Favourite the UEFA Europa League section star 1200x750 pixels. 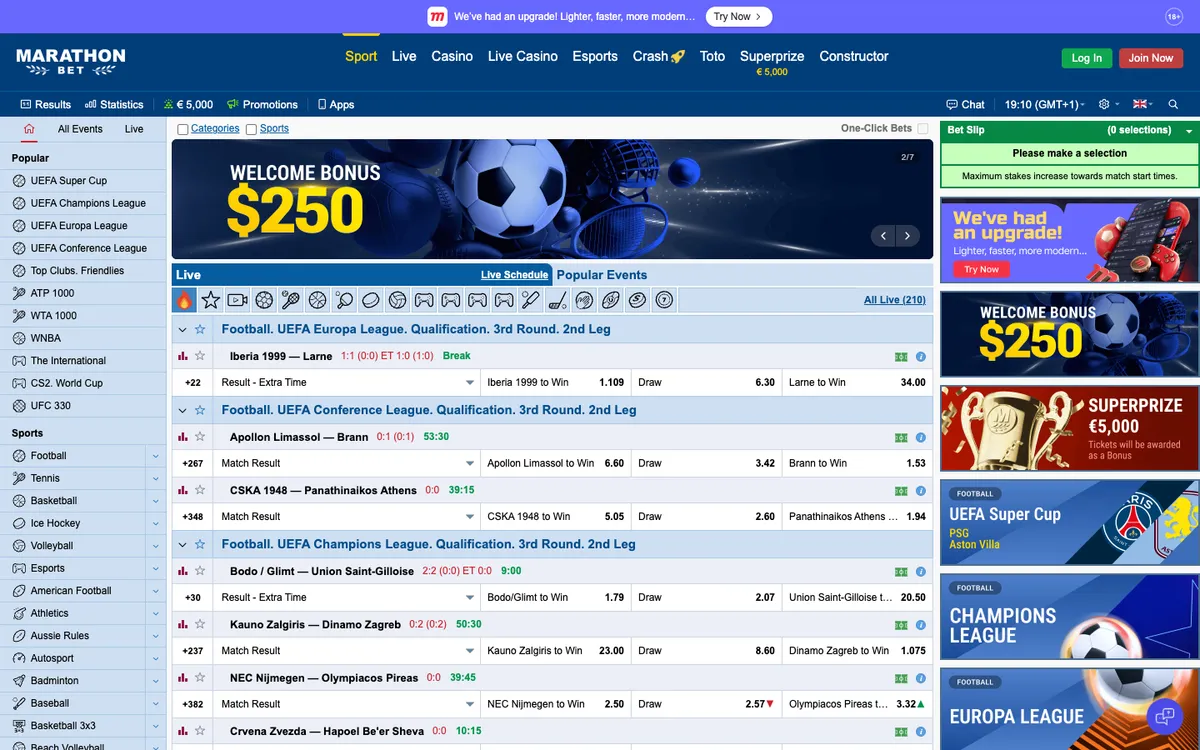pos(200,329)
